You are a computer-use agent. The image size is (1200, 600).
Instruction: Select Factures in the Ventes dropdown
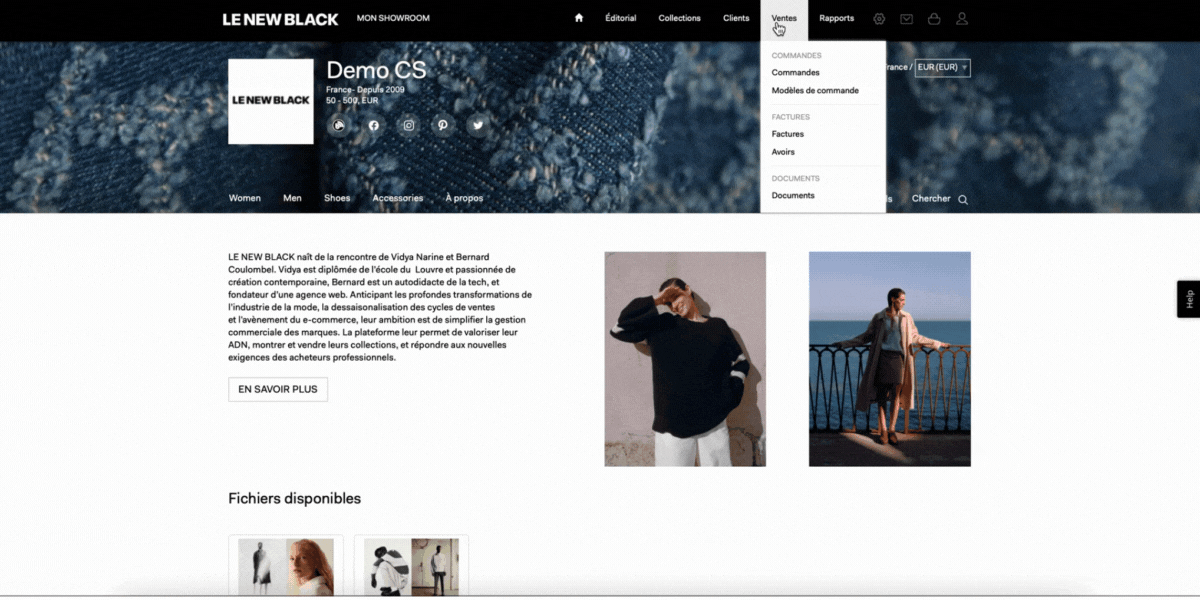pyautogui.click(x=788, y=134)
